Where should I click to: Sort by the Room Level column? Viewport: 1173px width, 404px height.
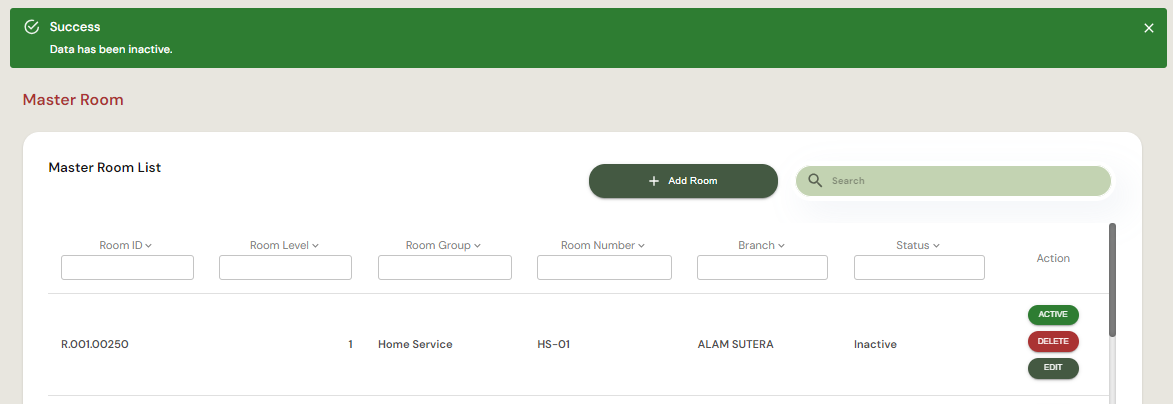(284, 245)
